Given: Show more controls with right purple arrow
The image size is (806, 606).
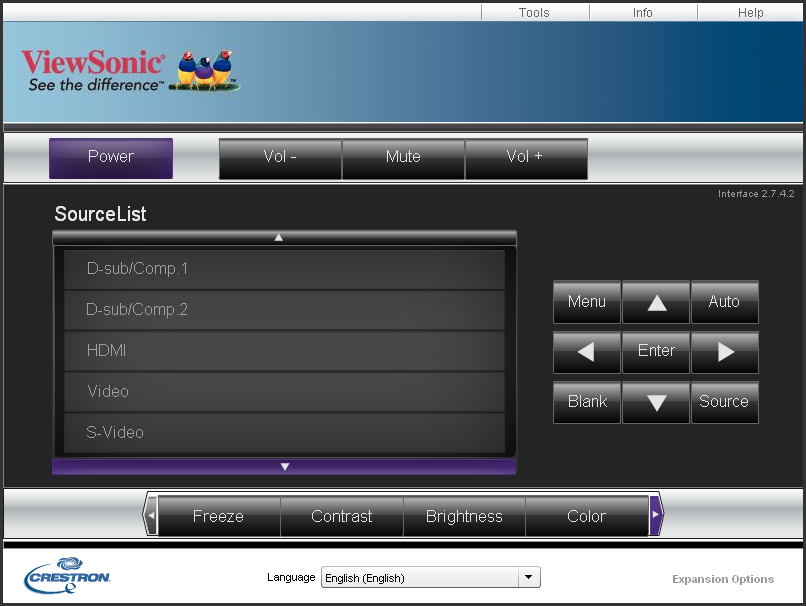Looking at the screenshot, I should 656,515.
